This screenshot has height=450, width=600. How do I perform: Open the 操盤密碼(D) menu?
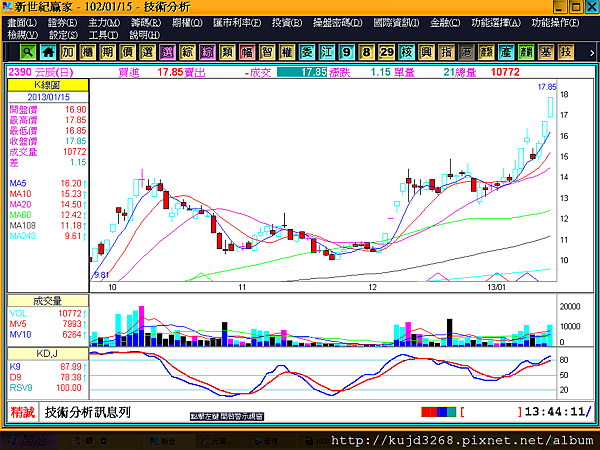click(x=338, y=23)
